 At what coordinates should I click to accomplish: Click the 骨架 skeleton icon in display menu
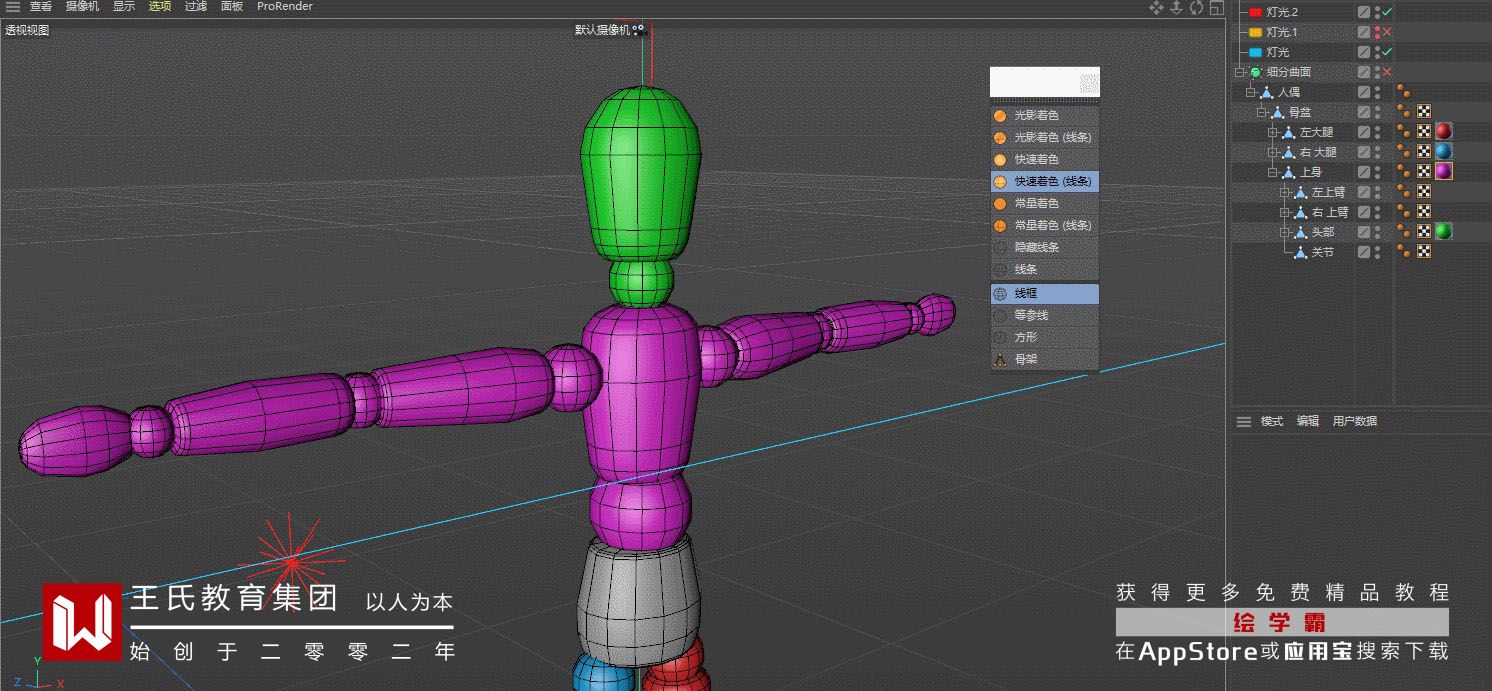(x=1000, y=359)
